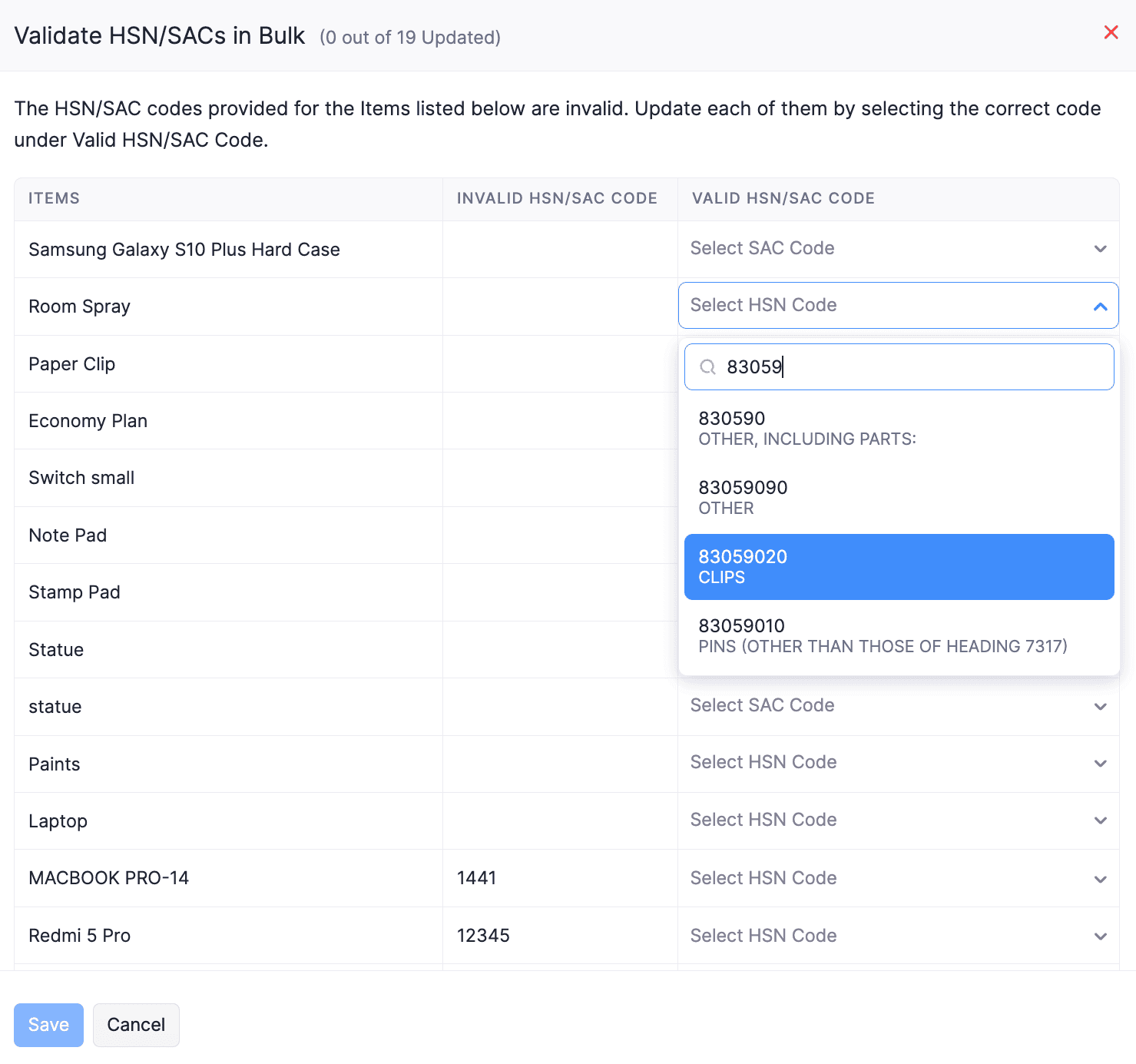Collapse the Room Spray HSN dropdown arrow
The height and width of the screenshot is (1064, 1136).
click(x=1100, y=307)
